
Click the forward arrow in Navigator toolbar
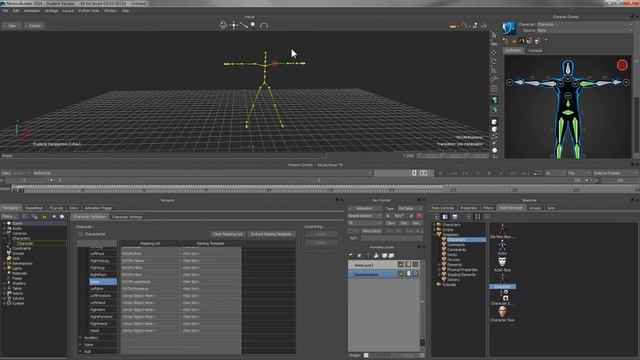tap(62, 217)
